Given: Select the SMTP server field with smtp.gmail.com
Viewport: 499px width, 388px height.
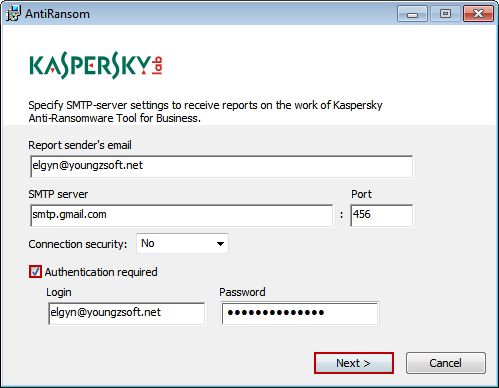Looking at the screenshot, I should 181,215.
